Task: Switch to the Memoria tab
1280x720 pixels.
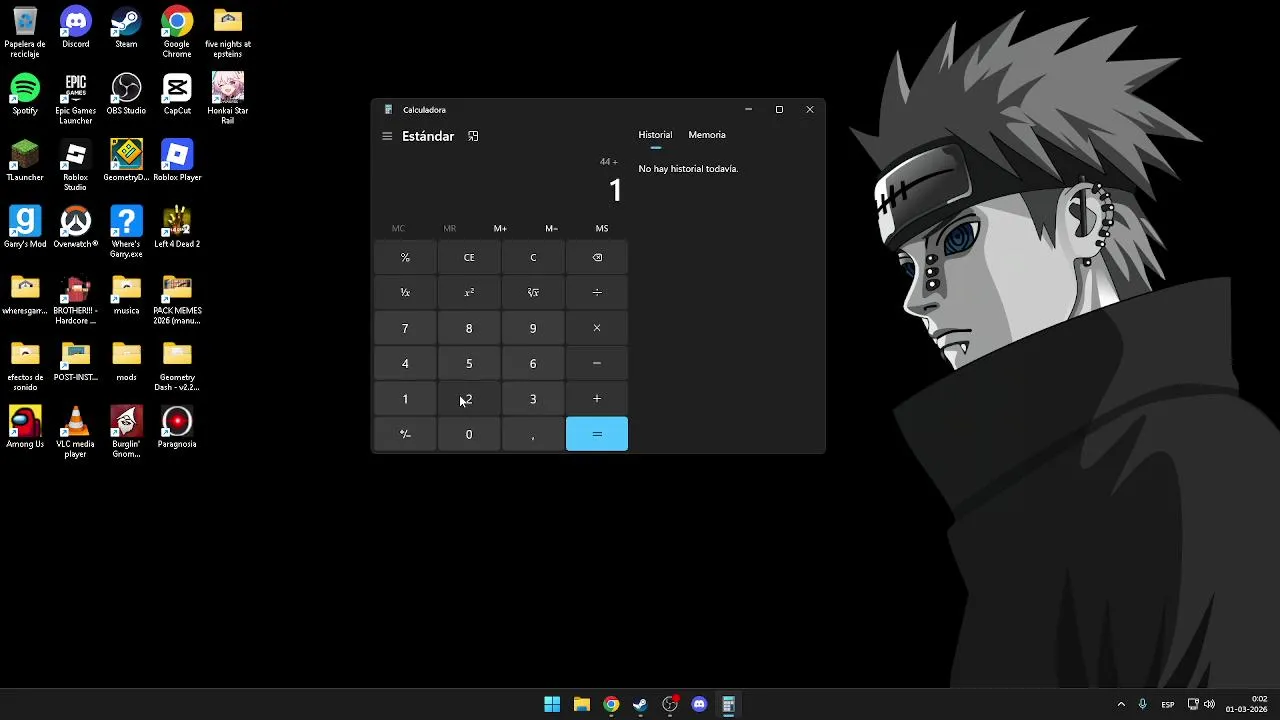Action: [x=707, y=135]
